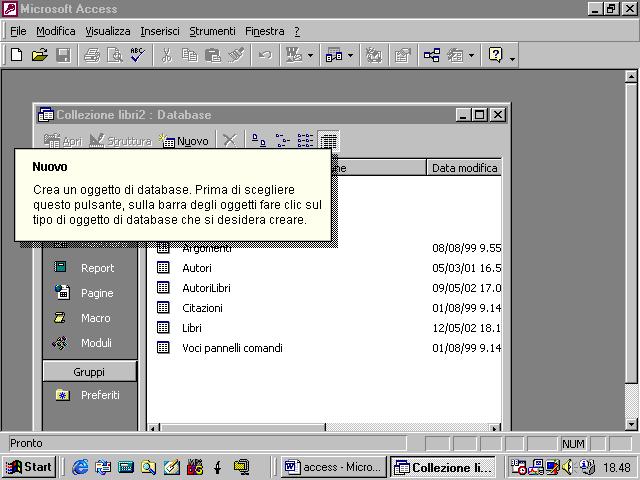Click the Gruppi bar button
The image size is (640, 480).
tap(89, 372)
